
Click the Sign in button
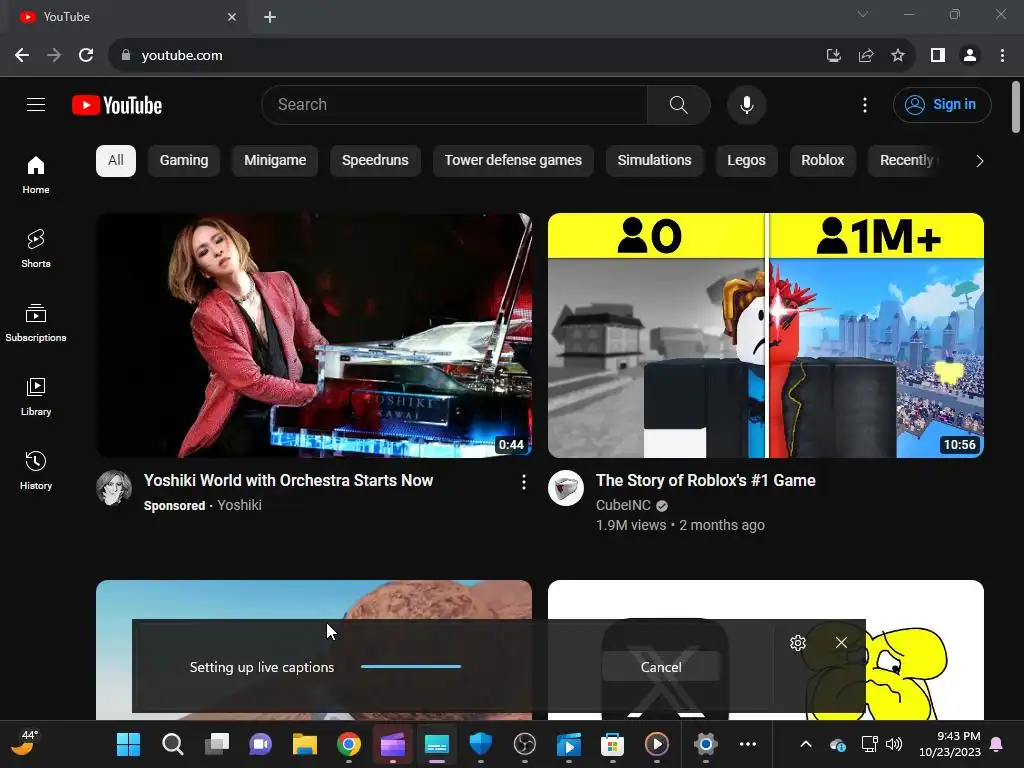(x=942, y=104)
